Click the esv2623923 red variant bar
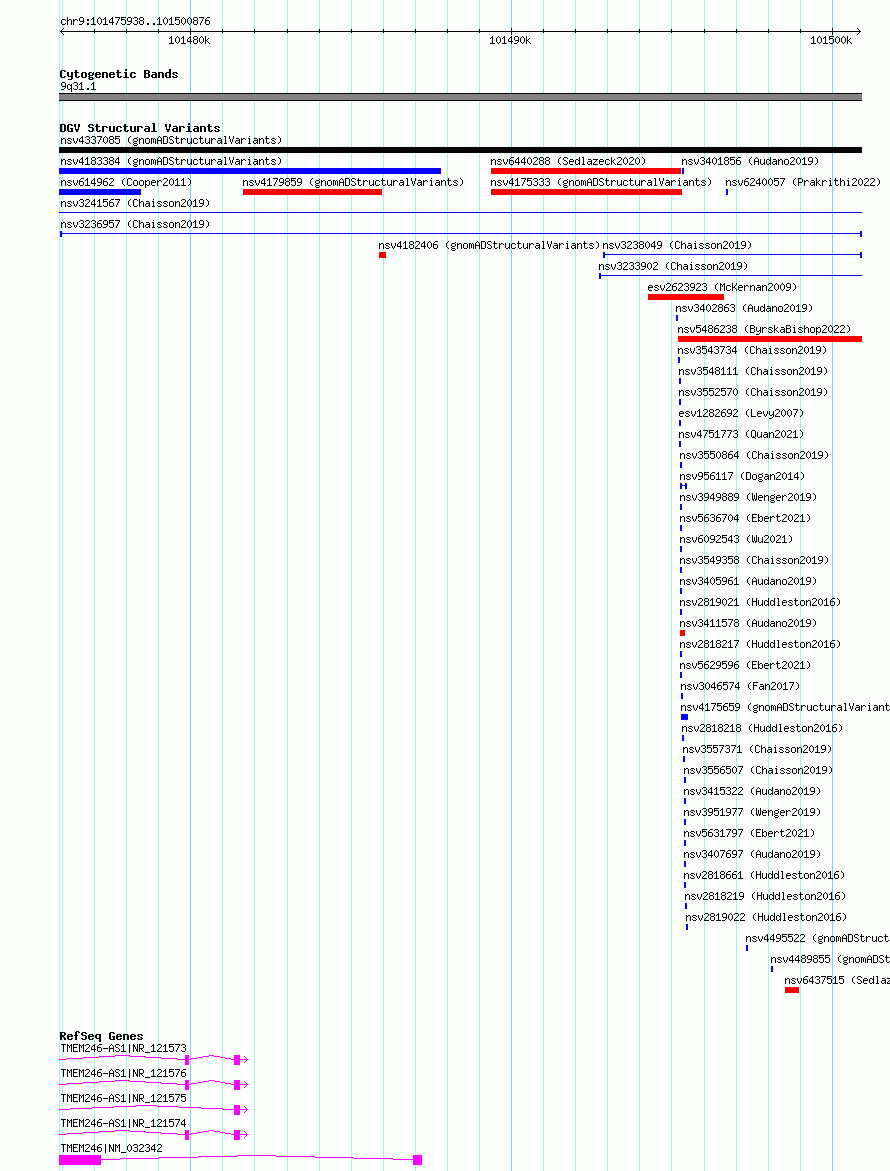Screen dimensions: 890x1171 pyautogui.click(x=685, y=297)
